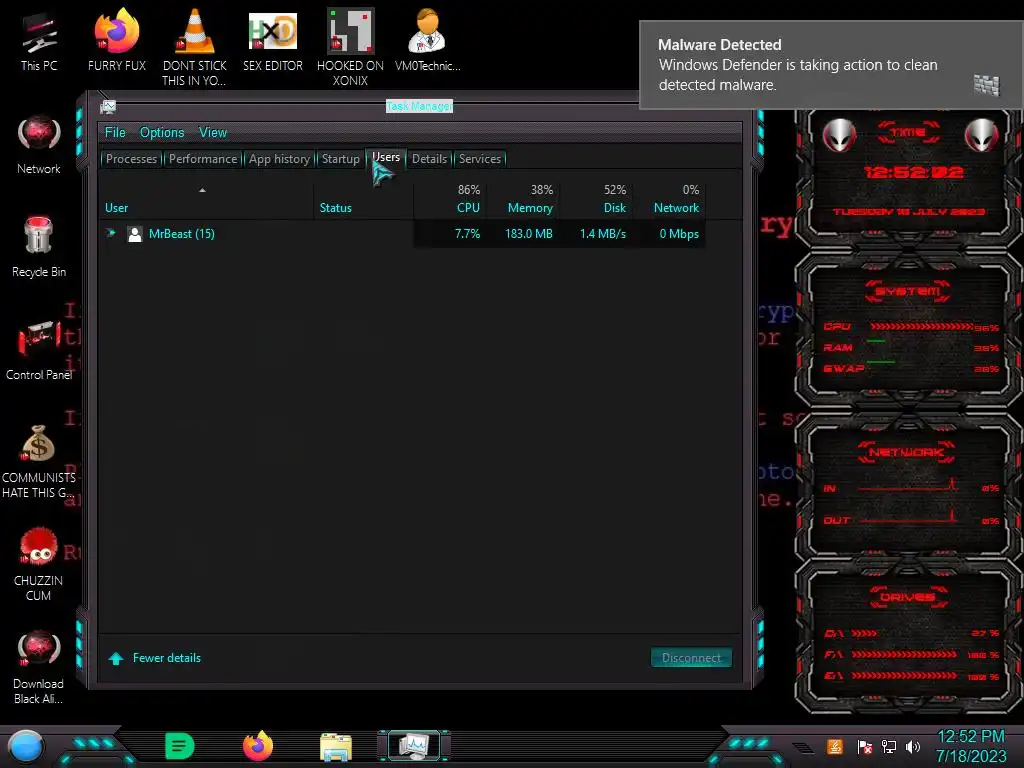Open the green notes app in taskbar
The image size is (1024, 768).
[180, 746]
